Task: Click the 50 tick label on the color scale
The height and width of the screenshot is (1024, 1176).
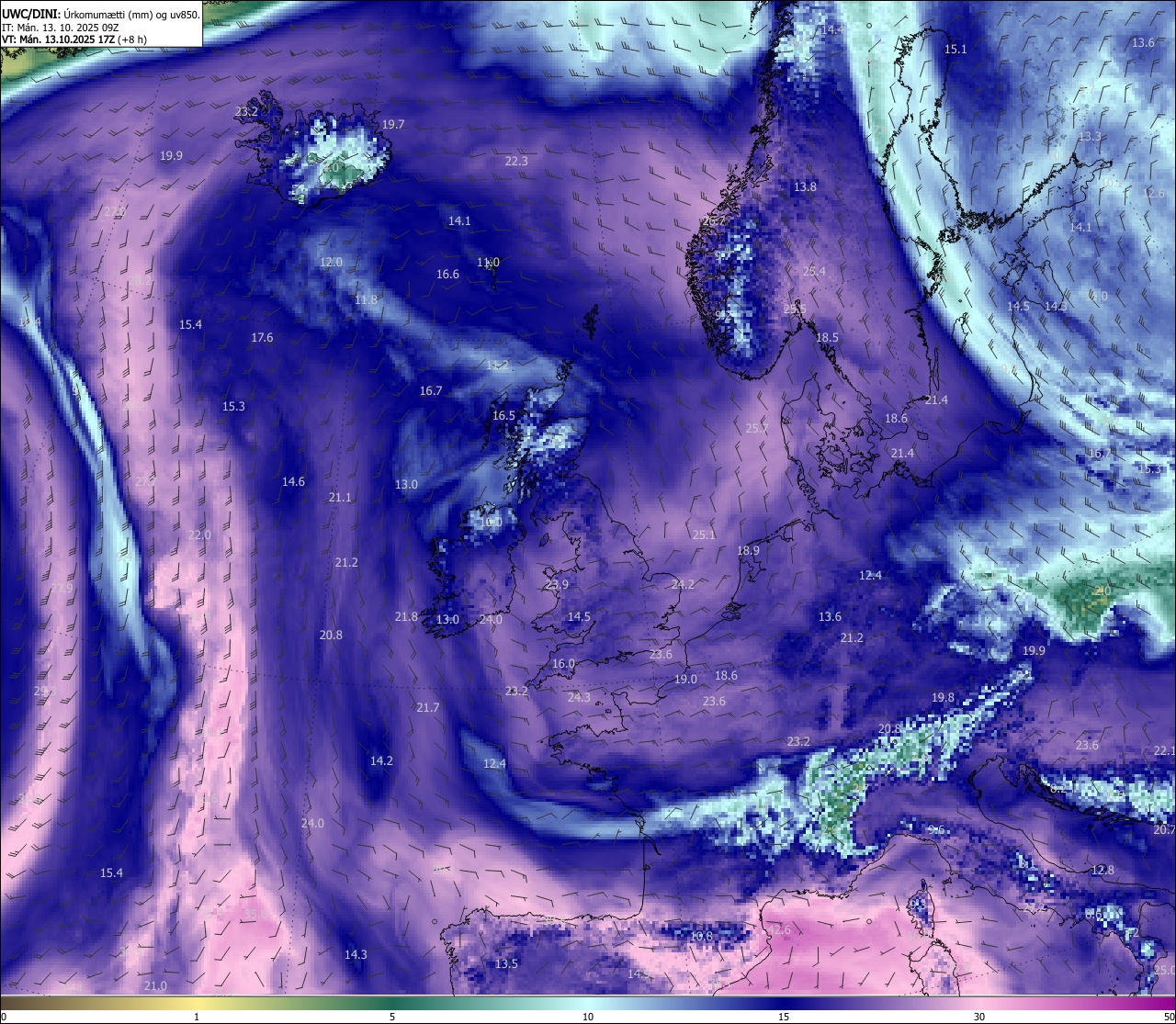Action: [x=1169, y=1017]
